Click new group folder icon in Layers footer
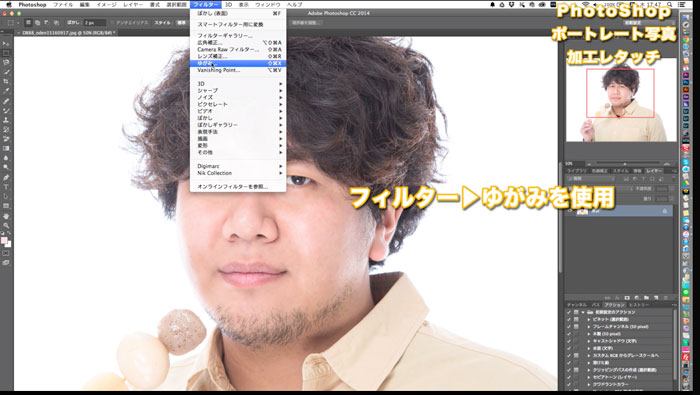The width and height of the screenshot is (700, 395). coord(646,297)
